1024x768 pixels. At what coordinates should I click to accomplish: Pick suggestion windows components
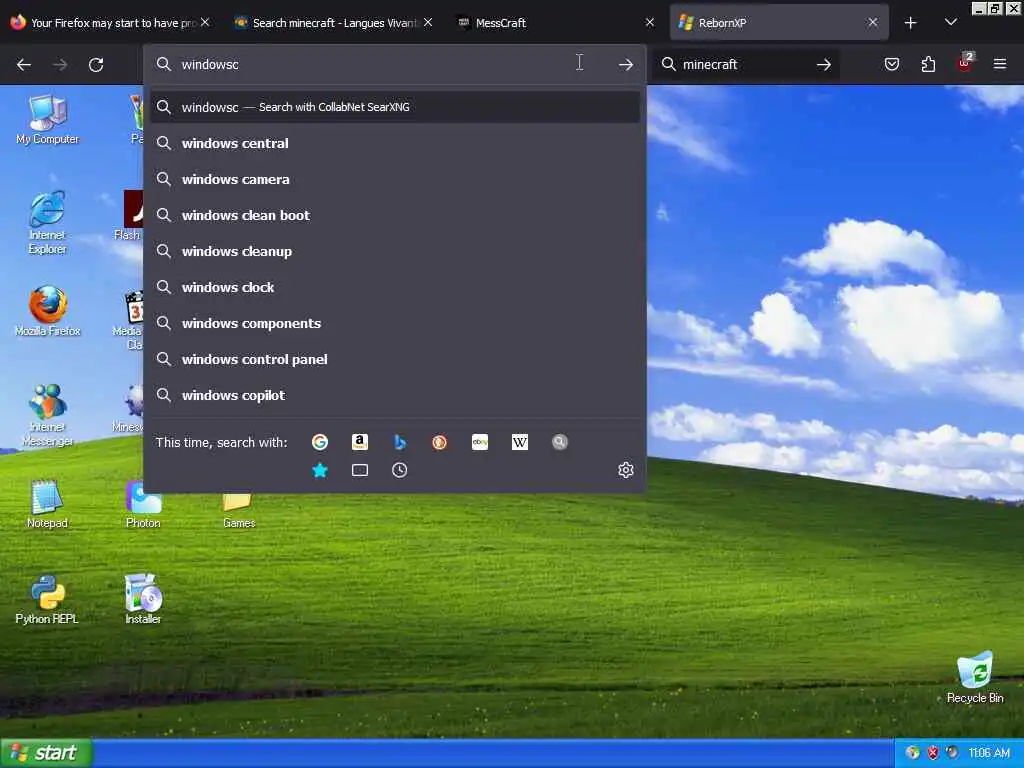pos(394,323)
